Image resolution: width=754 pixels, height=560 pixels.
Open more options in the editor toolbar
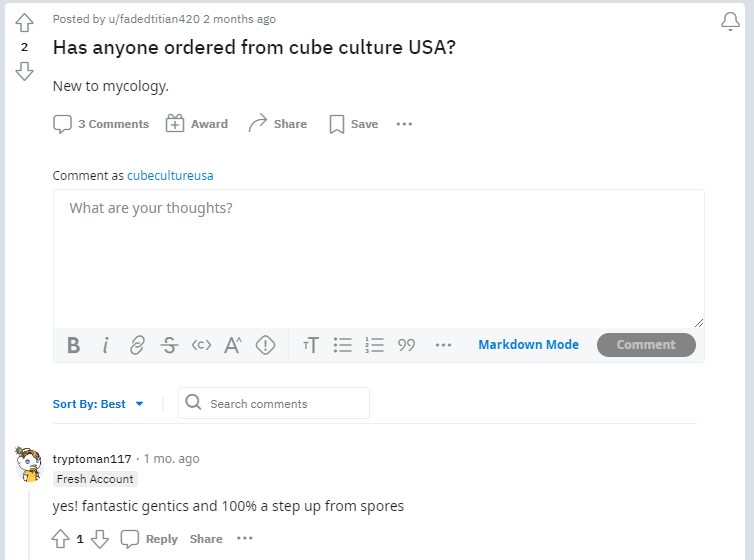tap(443, 345)
